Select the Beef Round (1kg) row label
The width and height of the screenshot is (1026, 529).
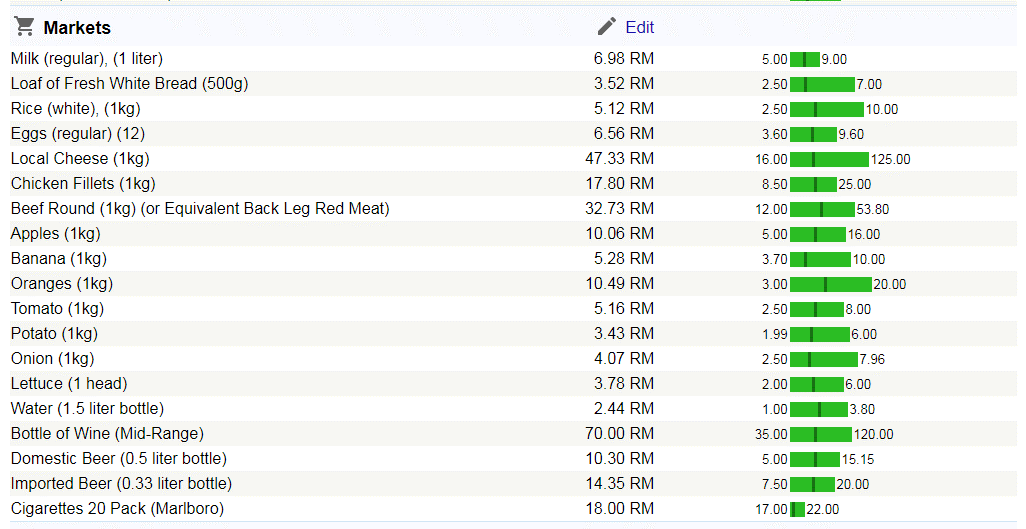200,209
